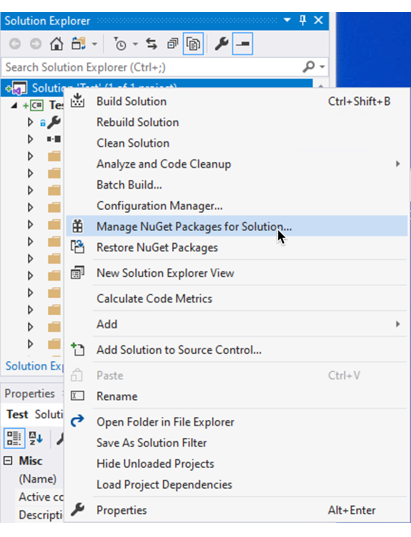Screen dimensions: 411x537
Task: Toggle Alphabetical sort in Properties panel
Action: pyautogui.click(x=36, y=438)
